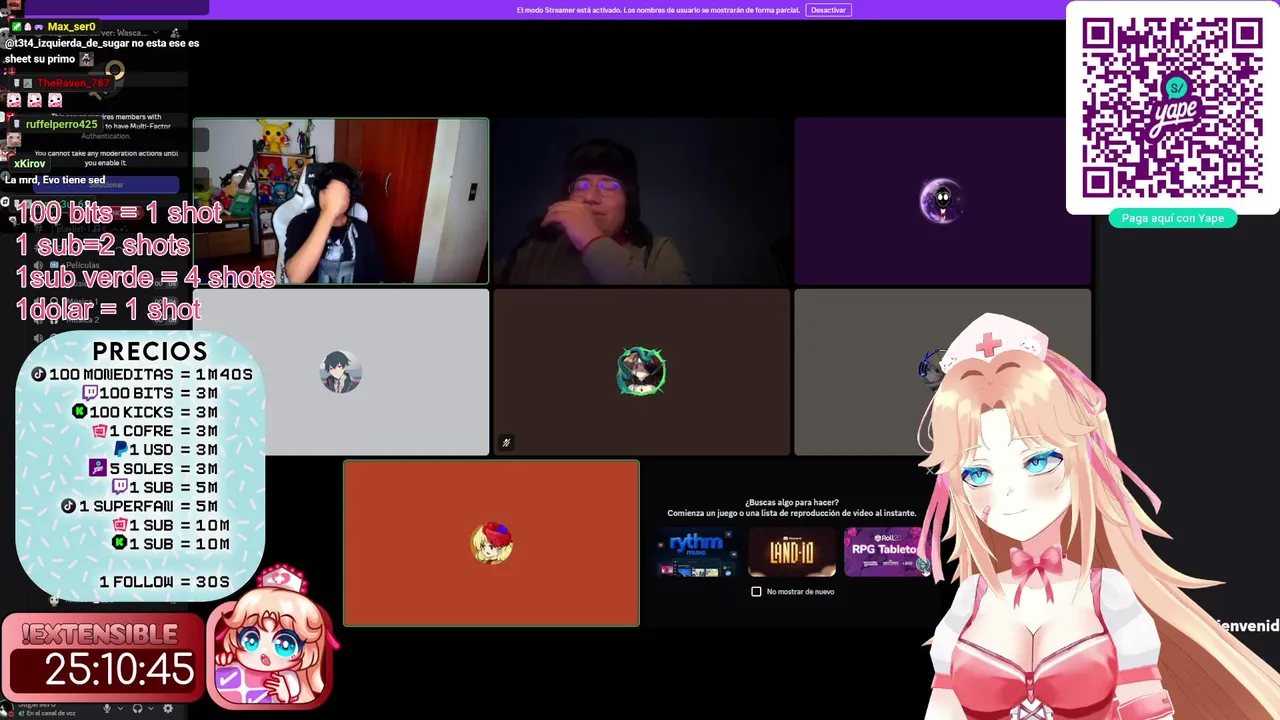Click the user avatar in bottom-left panel
The image size is (1280, 720).
coord(6,708)
